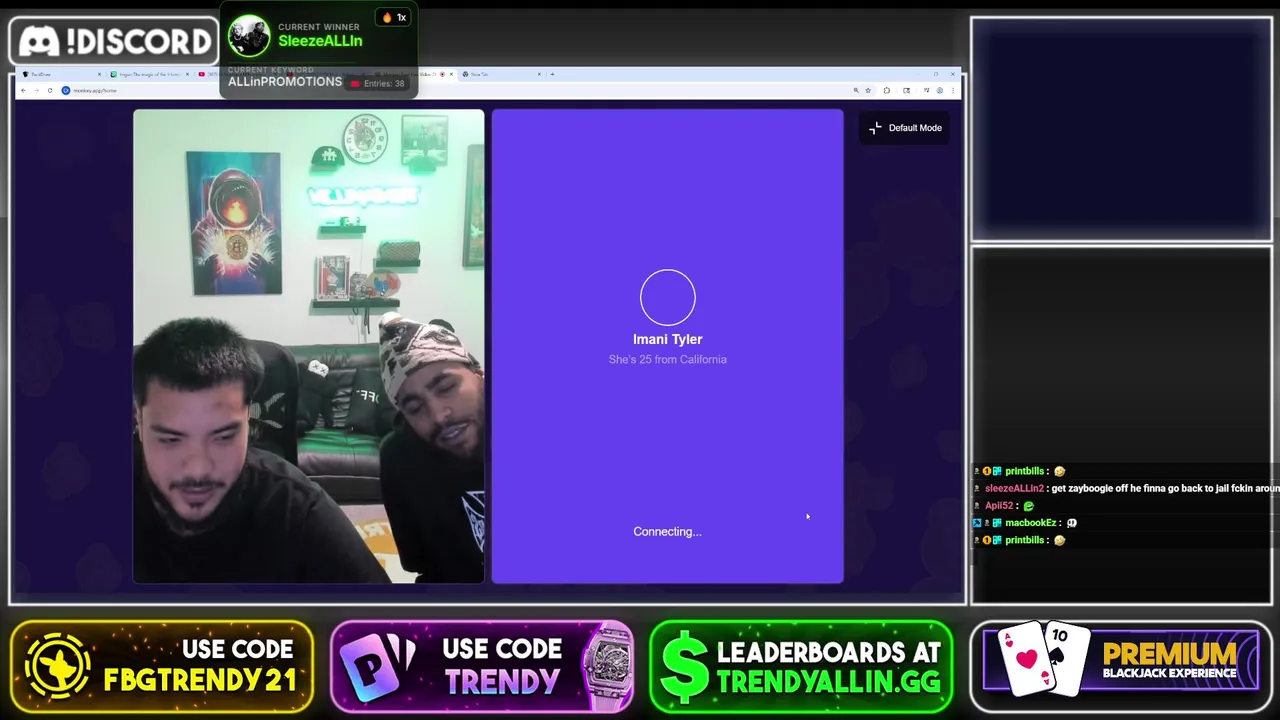Open a new browser tab with plus button
1280x720 pixels.
552,74
